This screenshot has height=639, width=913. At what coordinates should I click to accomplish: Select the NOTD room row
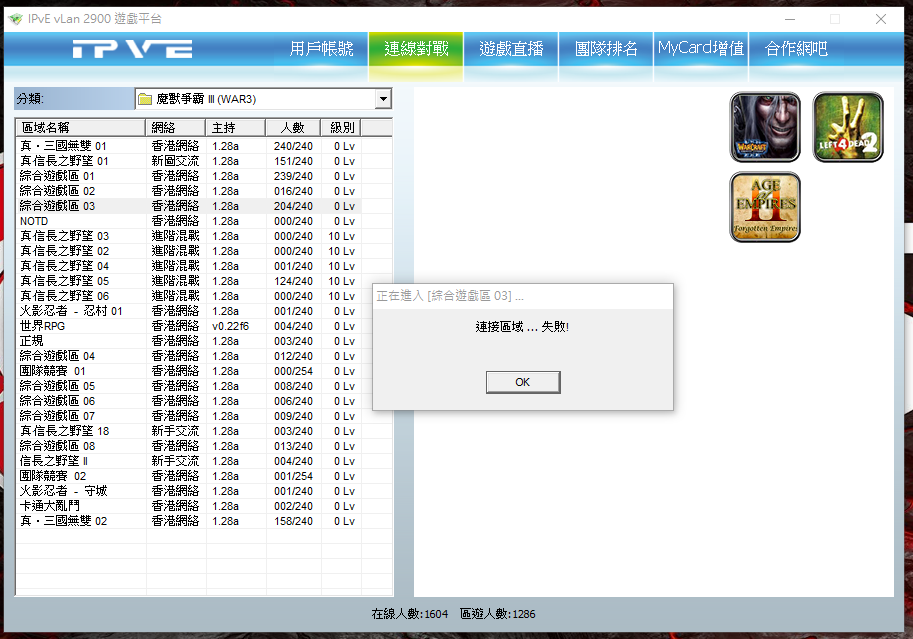click(x=189, y=221)
